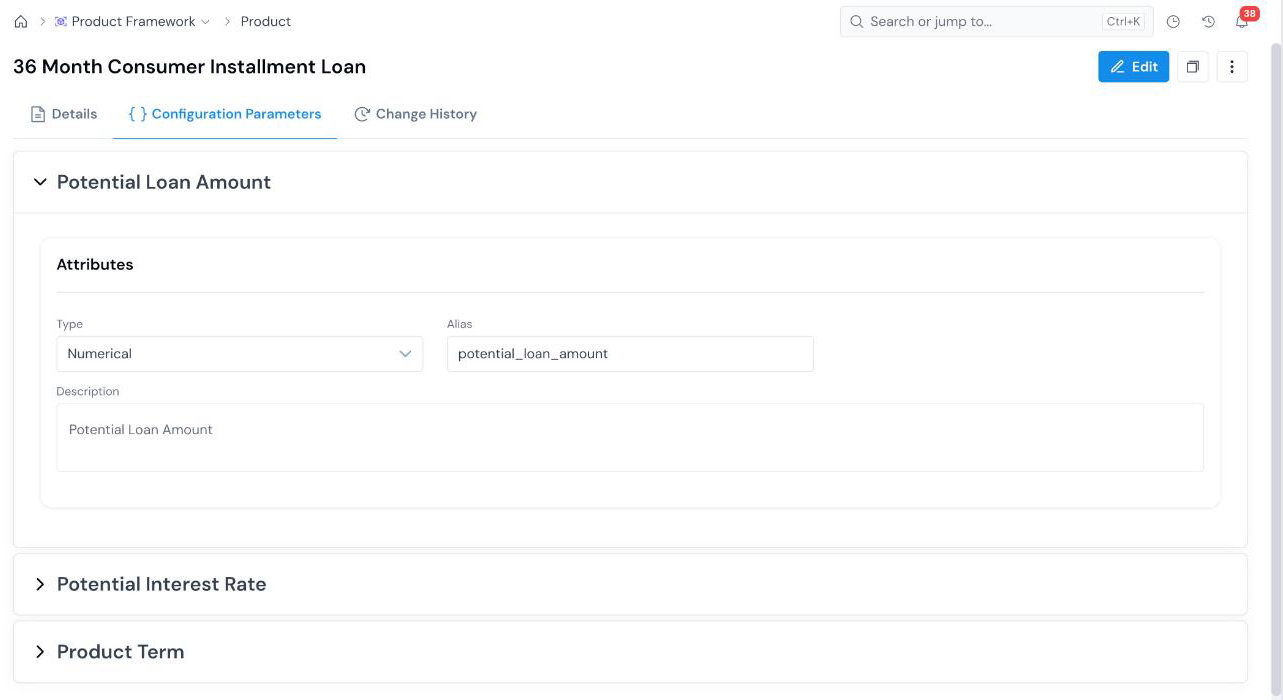The height and width of the screenshot is (700, 1283).
Task: Open the notifications bell with 38 badge
Action: 1243,19
